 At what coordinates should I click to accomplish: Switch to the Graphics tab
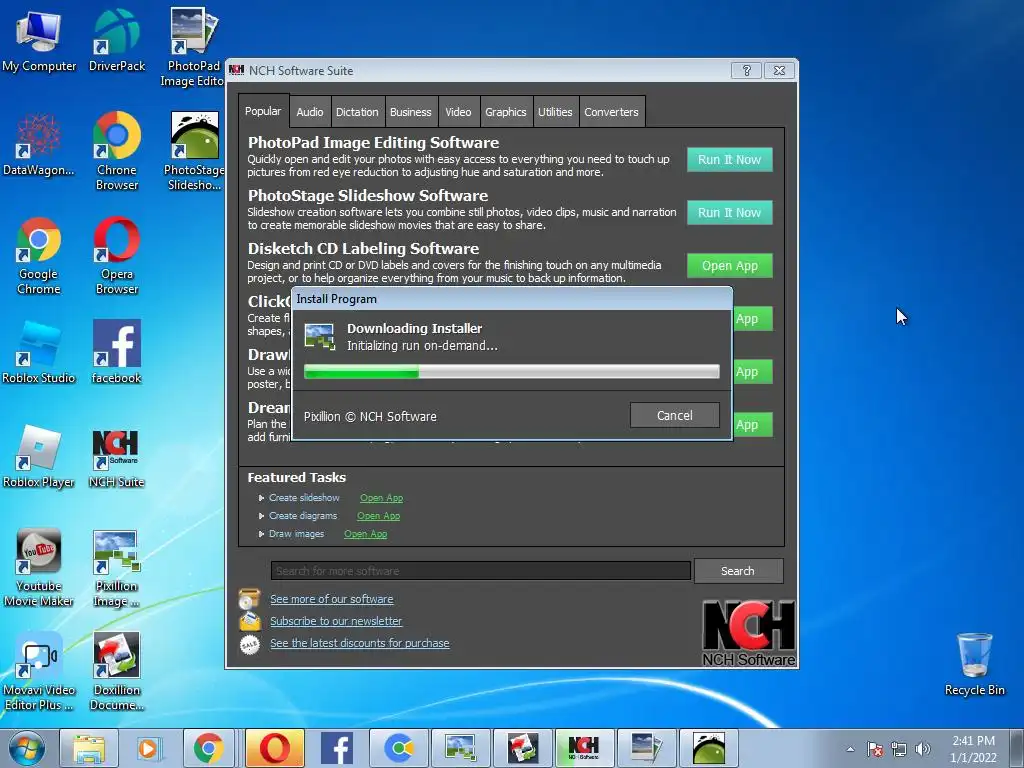(505, 112)
